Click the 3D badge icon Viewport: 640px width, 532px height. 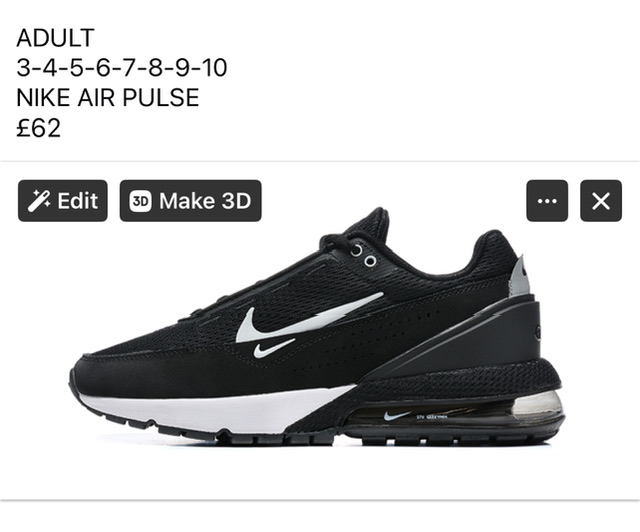click(x=140, y=201)
